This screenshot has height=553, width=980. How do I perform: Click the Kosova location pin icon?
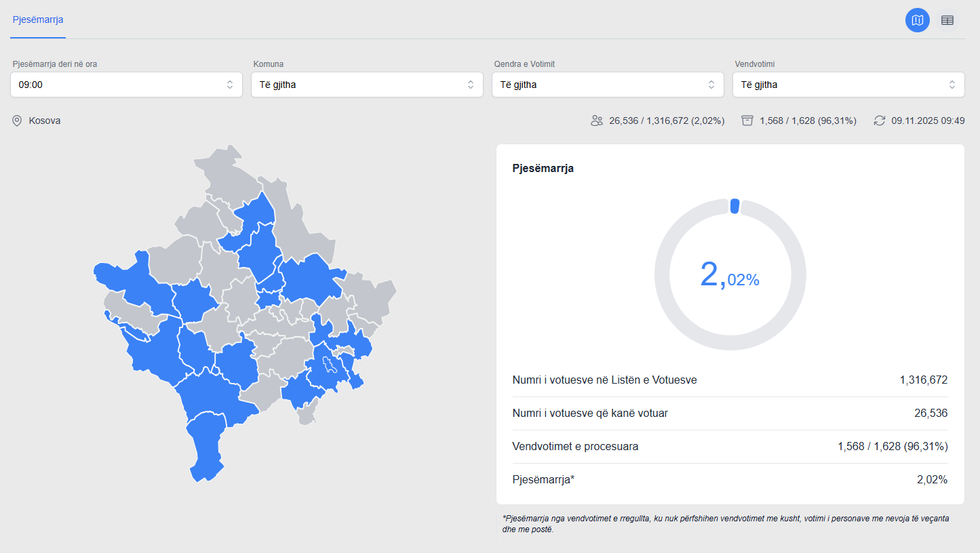pos(17,121)
